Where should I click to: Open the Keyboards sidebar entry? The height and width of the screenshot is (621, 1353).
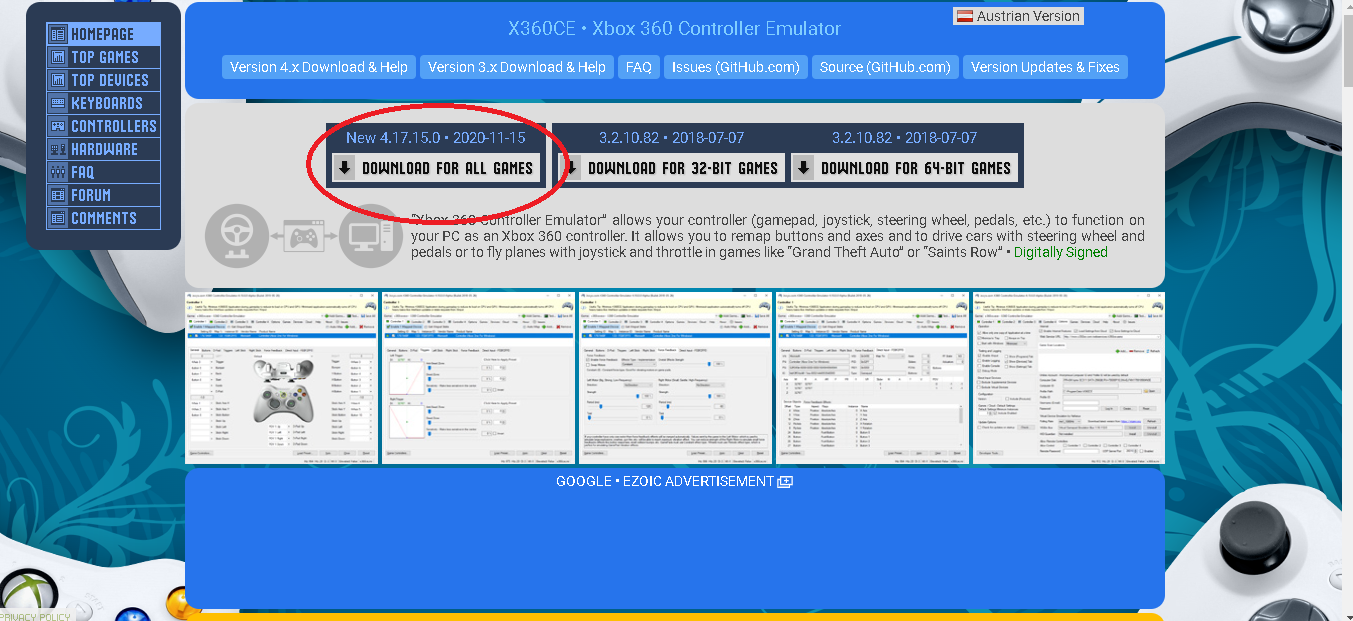tap(103, 103)
